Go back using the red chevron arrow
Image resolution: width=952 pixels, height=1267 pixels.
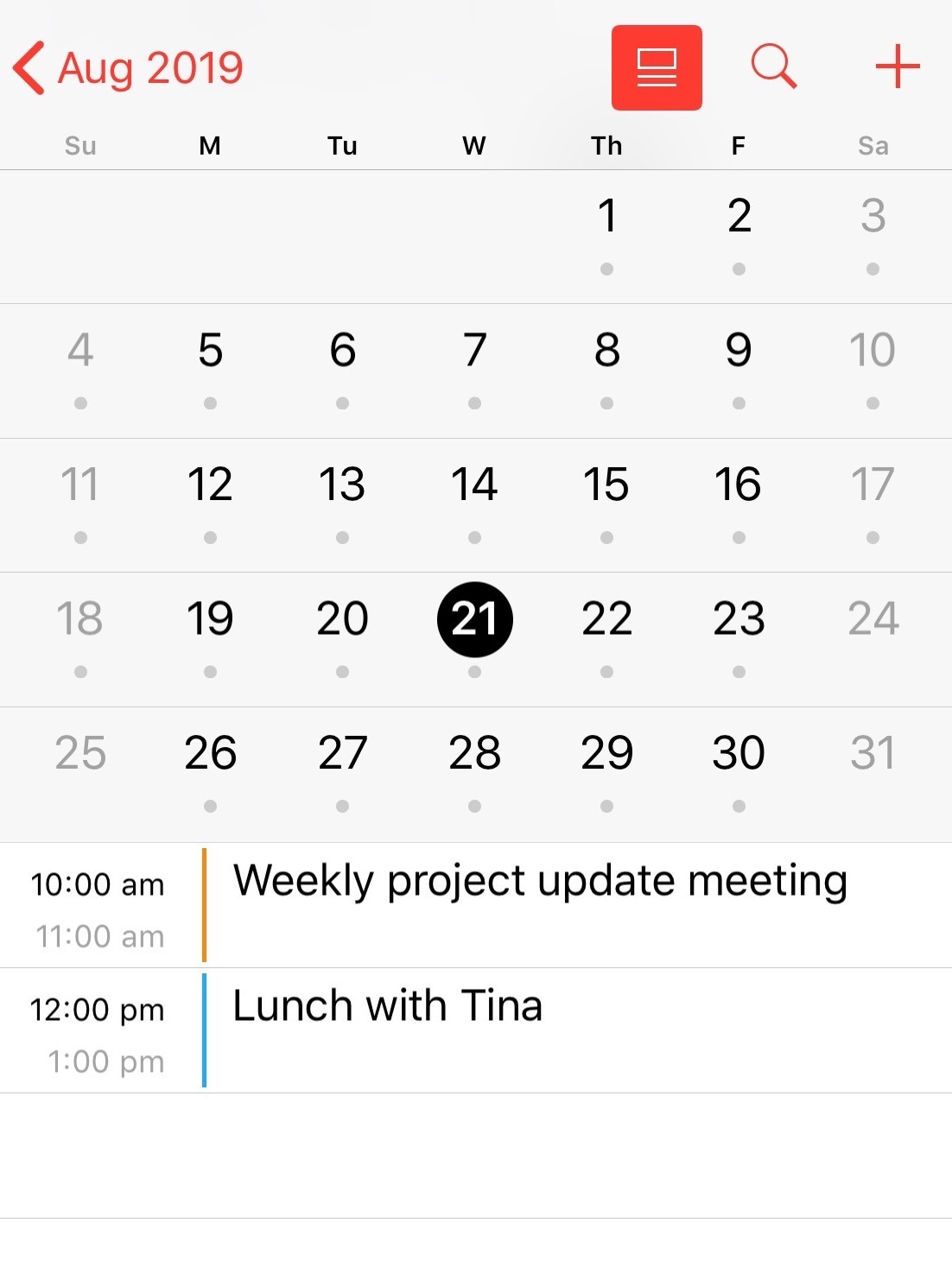point(29,67)
